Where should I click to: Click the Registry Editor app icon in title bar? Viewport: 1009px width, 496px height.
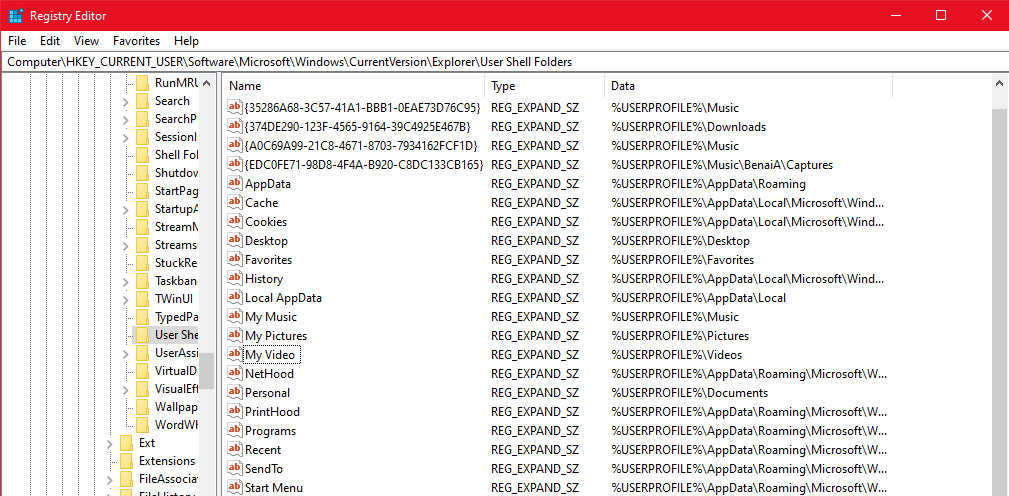click(x=16, y=15)
